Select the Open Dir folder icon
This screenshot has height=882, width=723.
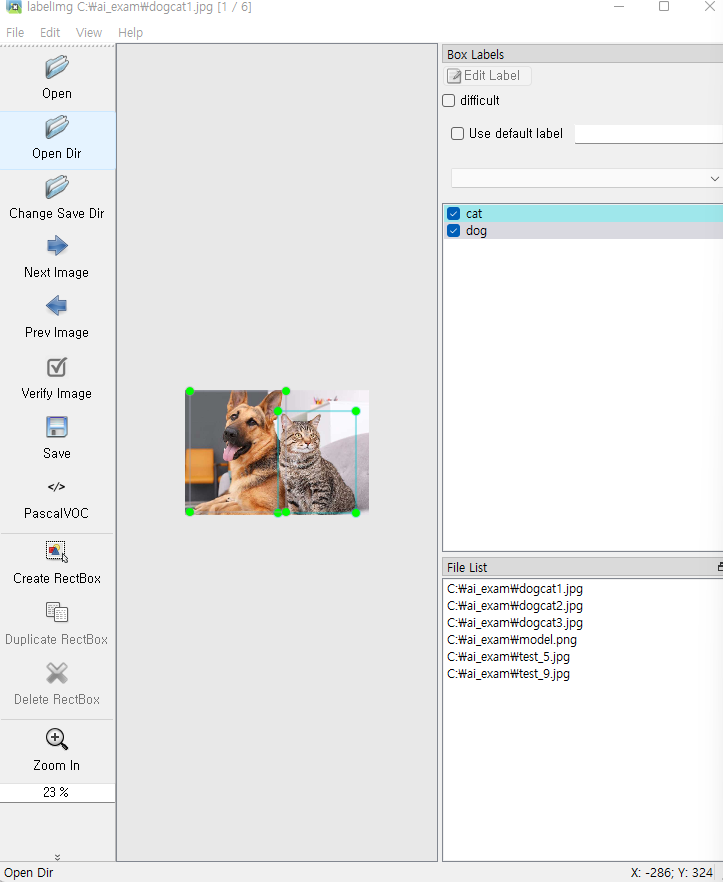click(x=57, y=127)
